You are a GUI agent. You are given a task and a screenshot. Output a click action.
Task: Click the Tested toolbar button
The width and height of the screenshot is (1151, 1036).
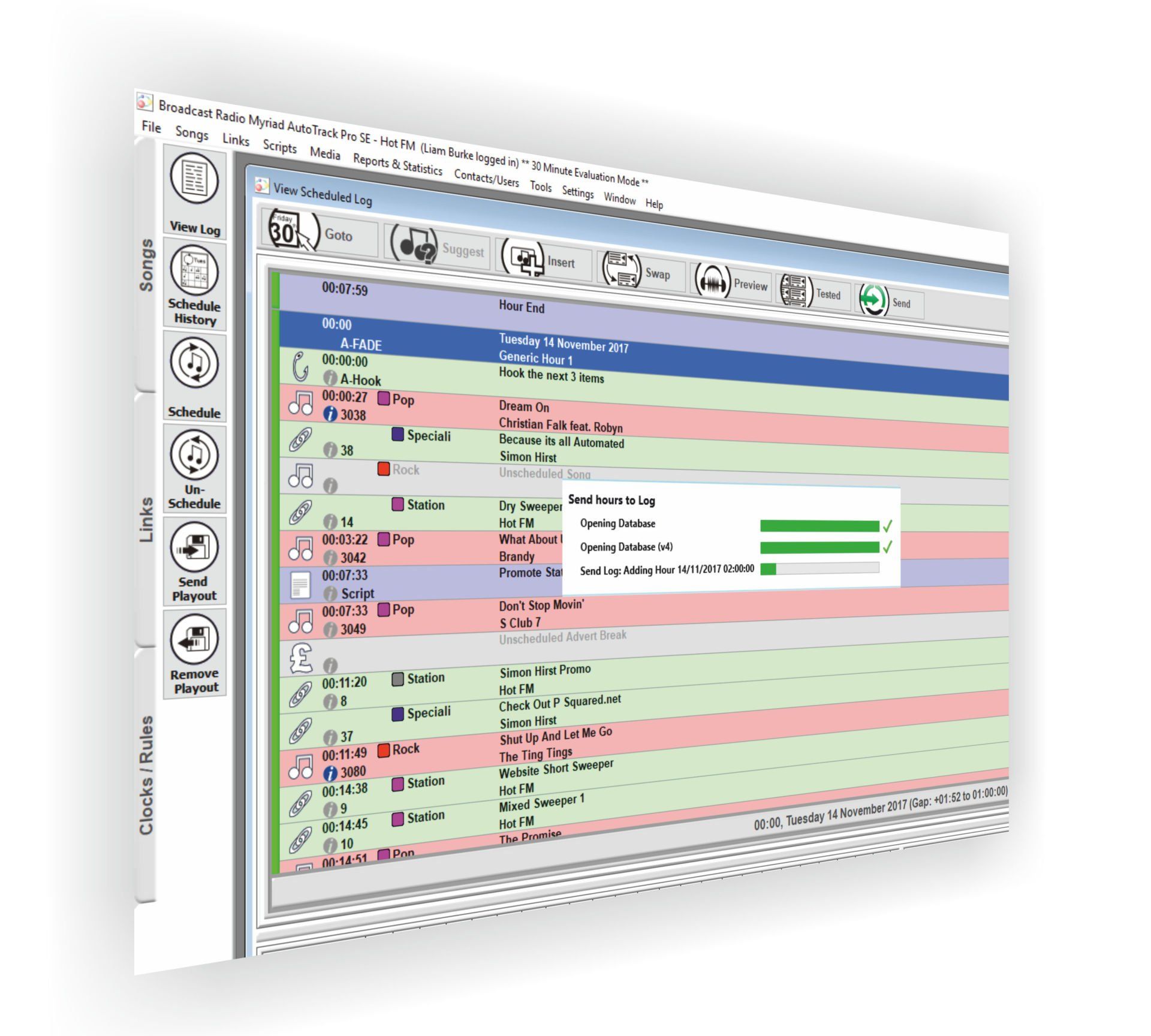point(813,291)
